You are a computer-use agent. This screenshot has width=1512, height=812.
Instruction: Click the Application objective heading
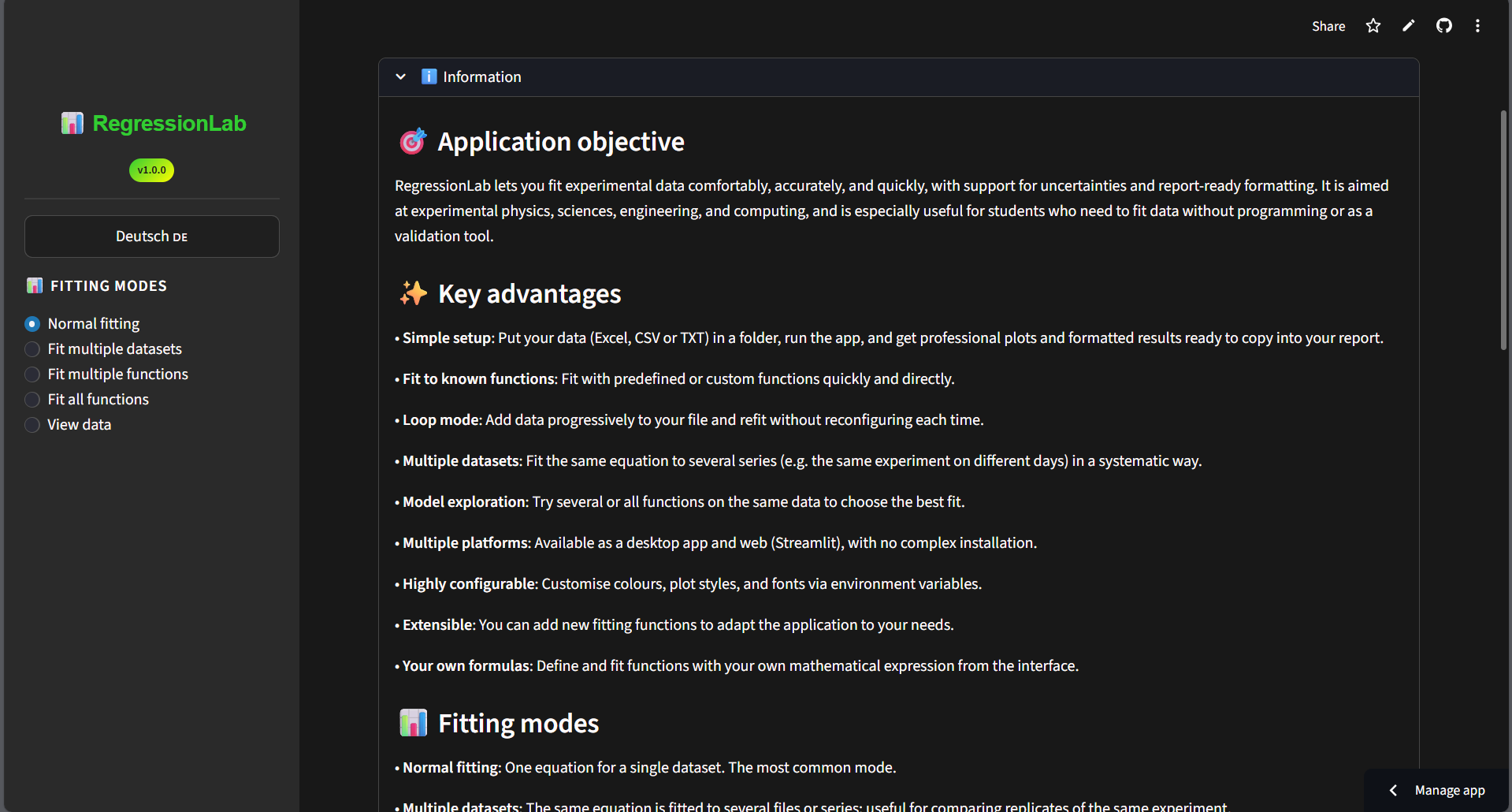[x=561, y=142]
